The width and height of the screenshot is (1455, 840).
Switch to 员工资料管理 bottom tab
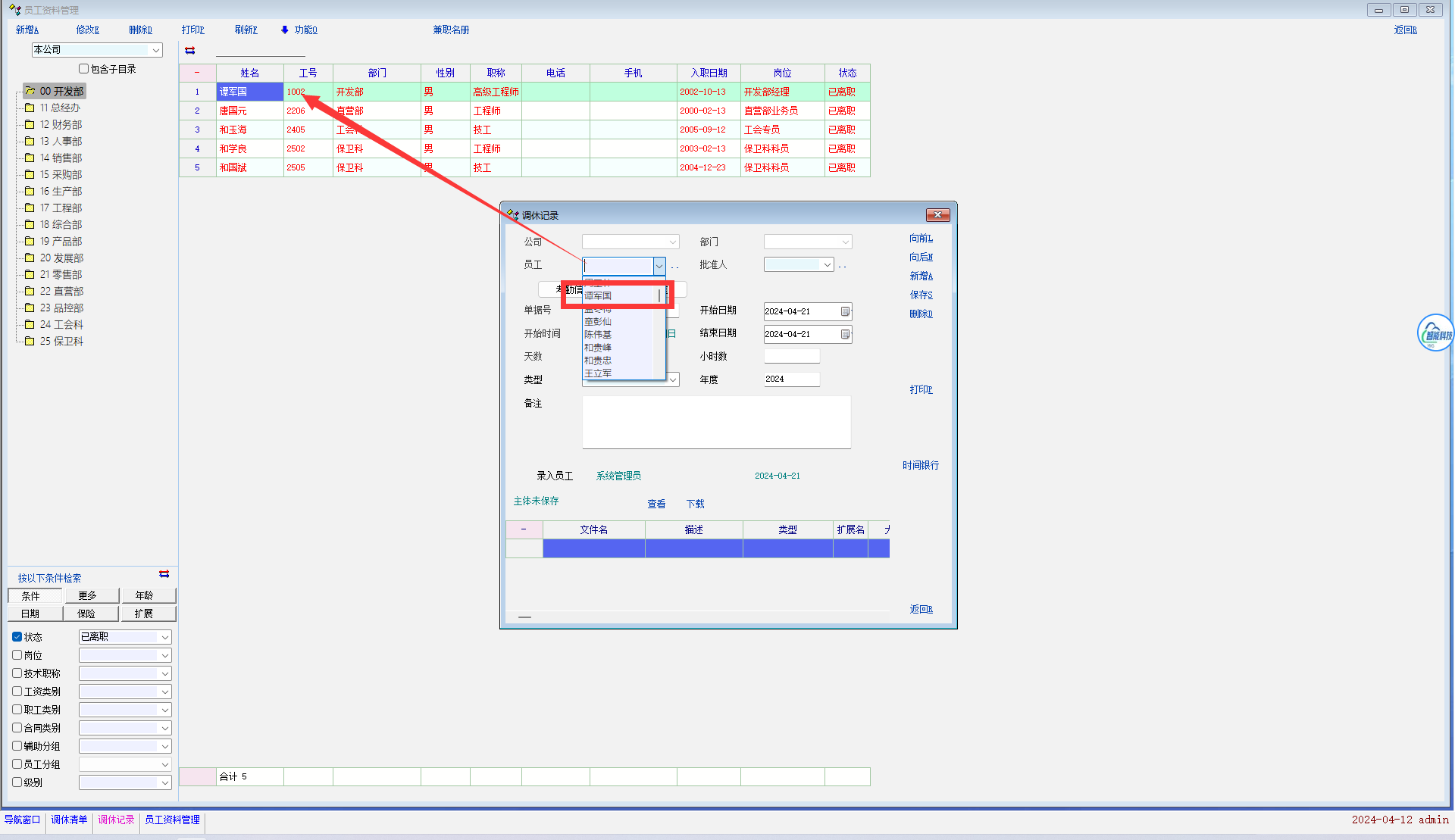(172, 820)
